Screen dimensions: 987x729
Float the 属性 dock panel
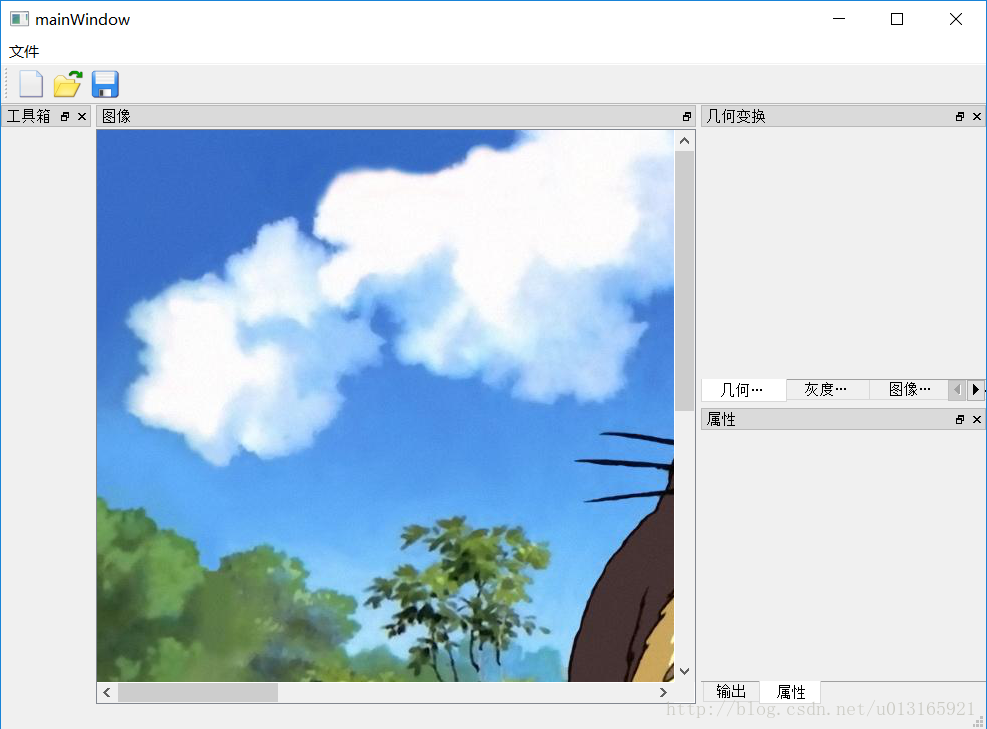click(x=960, y=419)
